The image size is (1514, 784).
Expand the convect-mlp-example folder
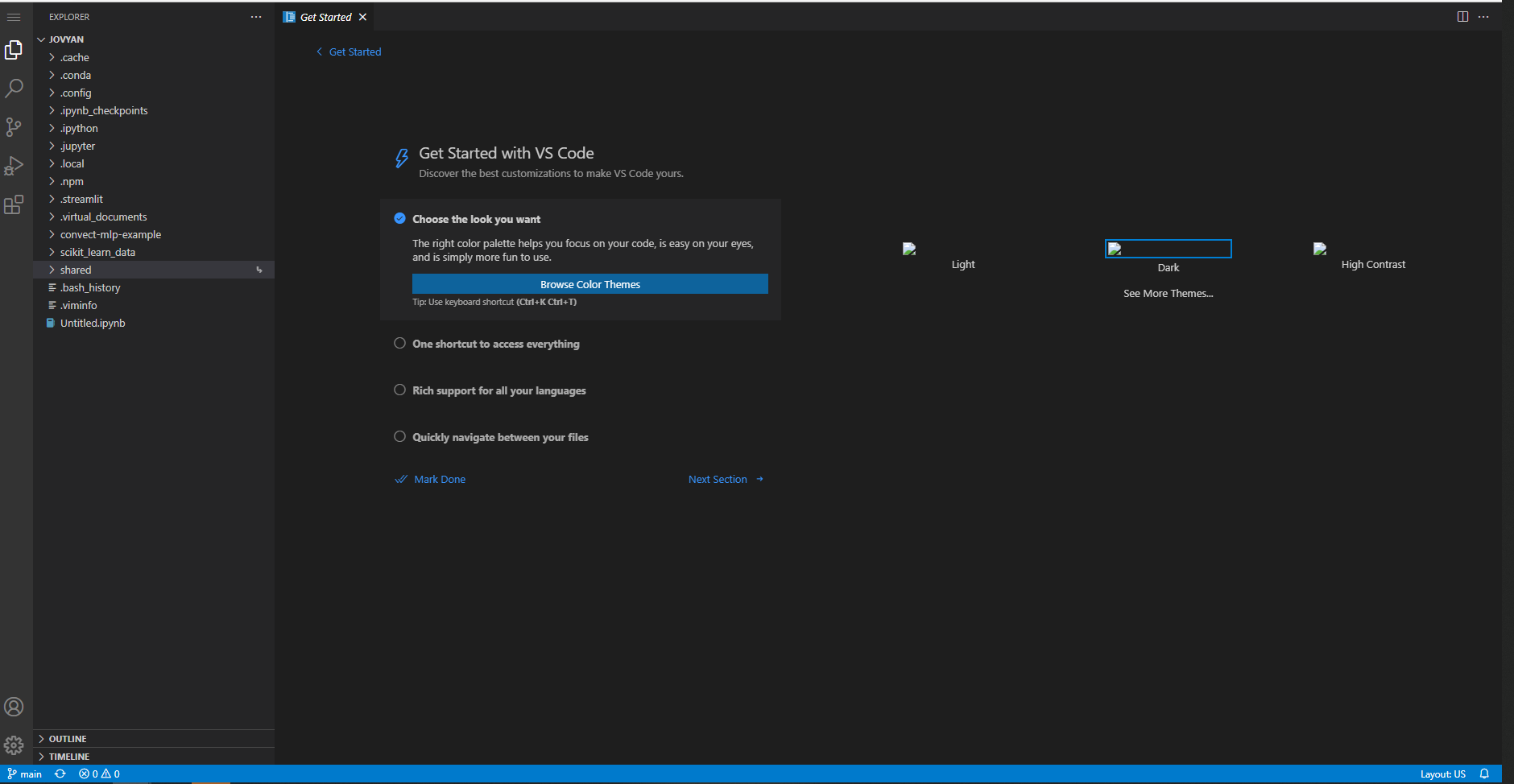tap(154, 234)
